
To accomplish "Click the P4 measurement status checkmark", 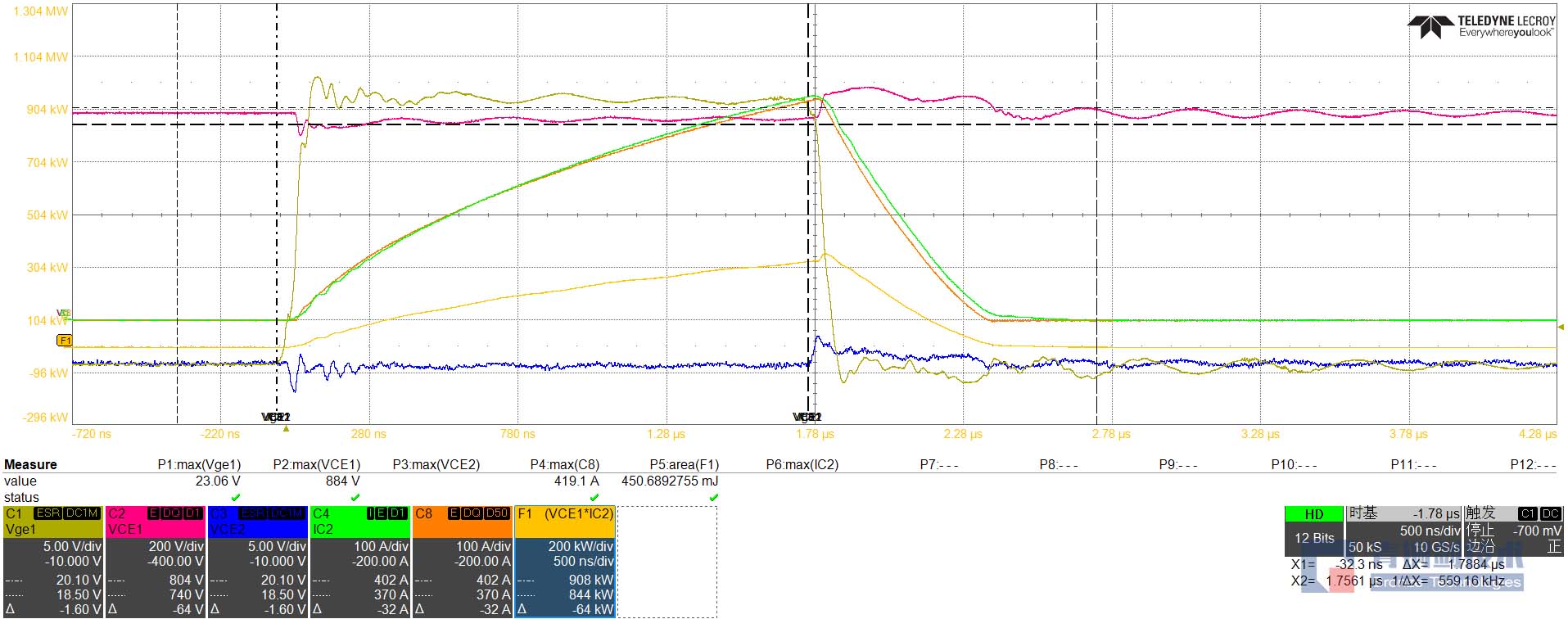I will [x=594, y=497].
